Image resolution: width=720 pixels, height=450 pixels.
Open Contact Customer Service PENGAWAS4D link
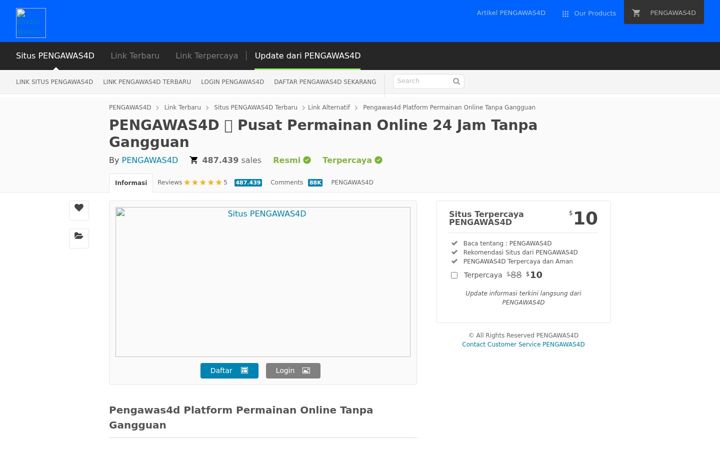coord(523,344)
